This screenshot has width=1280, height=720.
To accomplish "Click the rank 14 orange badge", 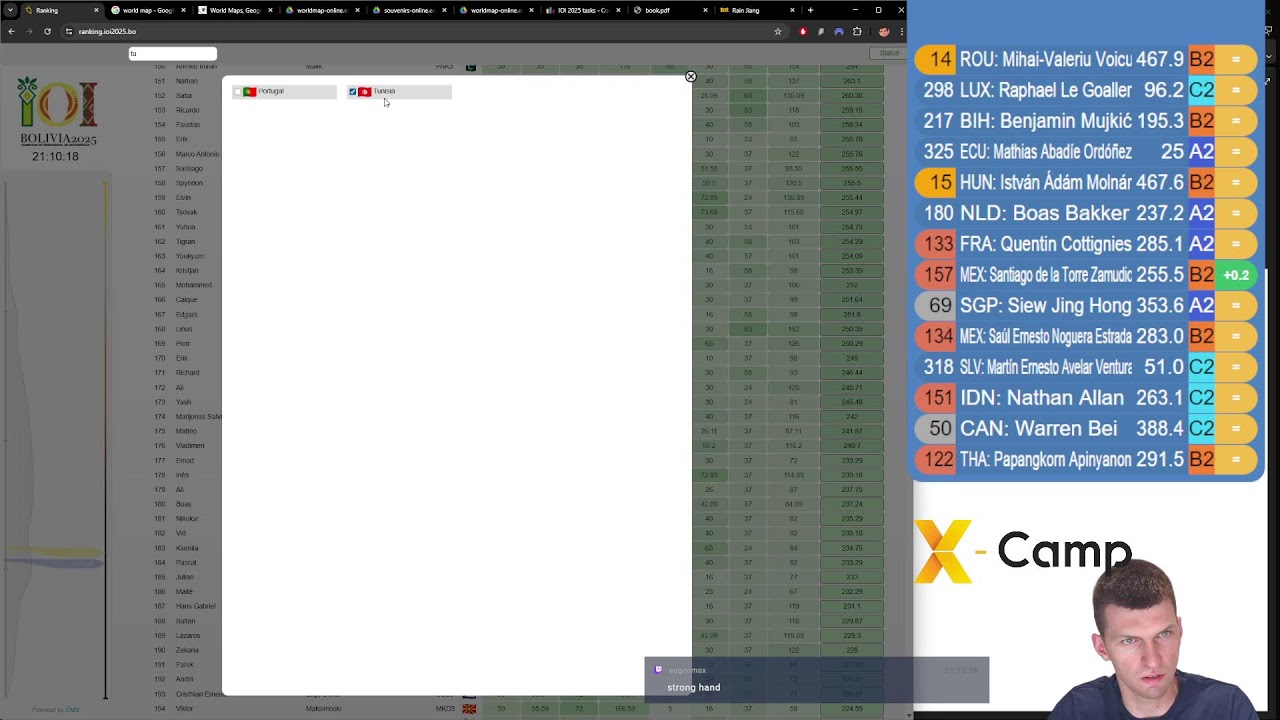I will click(x=934, y=60).
